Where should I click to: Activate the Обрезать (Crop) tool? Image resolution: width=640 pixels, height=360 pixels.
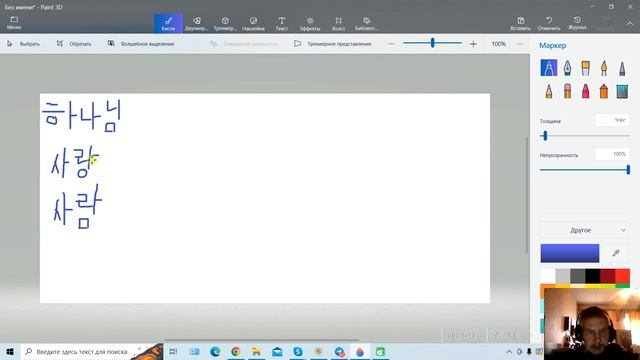(74, 44)
